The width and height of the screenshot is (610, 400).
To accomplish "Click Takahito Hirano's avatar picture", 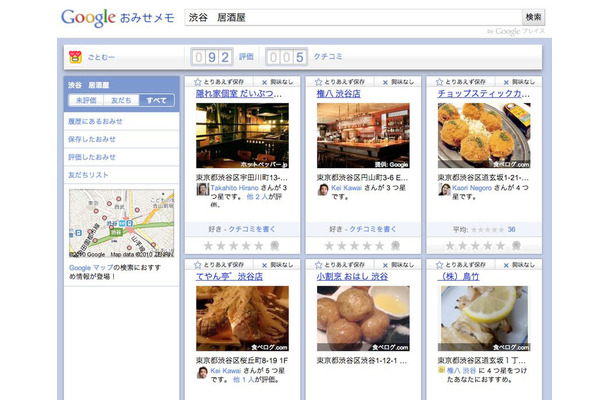I will [202, 189].
